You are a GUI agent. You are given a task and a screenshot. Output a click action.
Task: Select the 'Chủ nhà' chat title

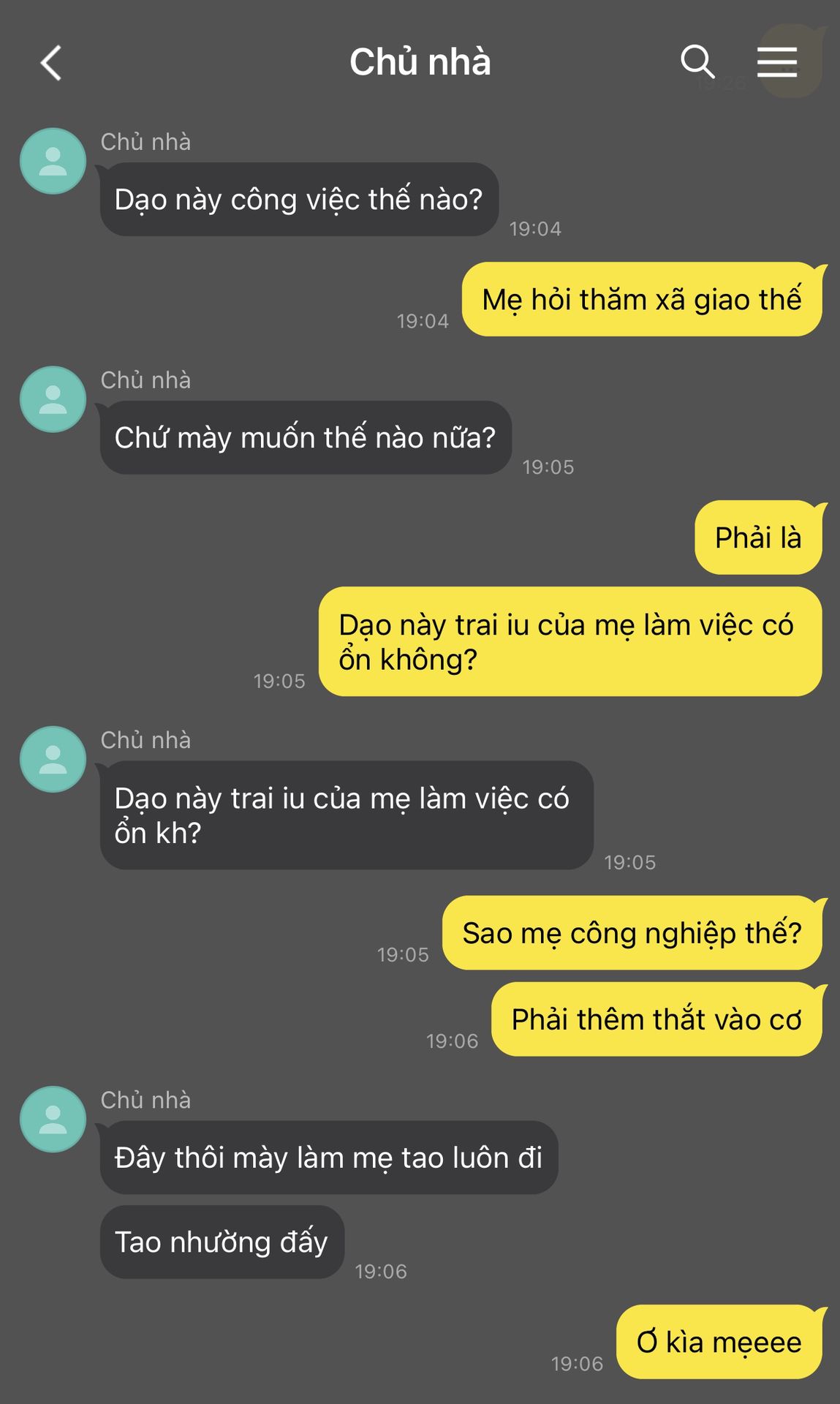tap(420, 62)
